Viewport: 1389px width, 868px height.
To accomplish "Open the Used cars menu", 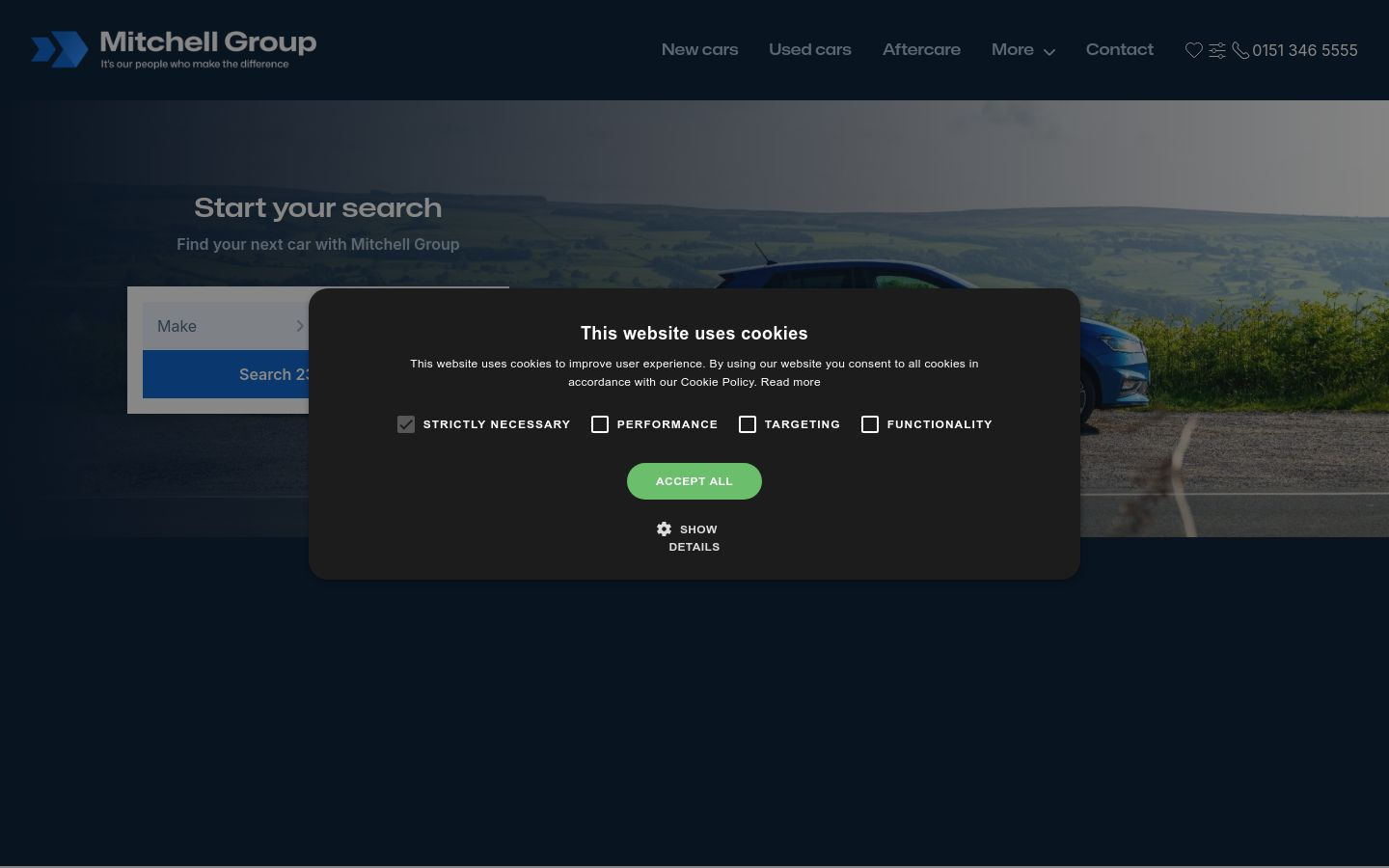I will coord(810,49).
